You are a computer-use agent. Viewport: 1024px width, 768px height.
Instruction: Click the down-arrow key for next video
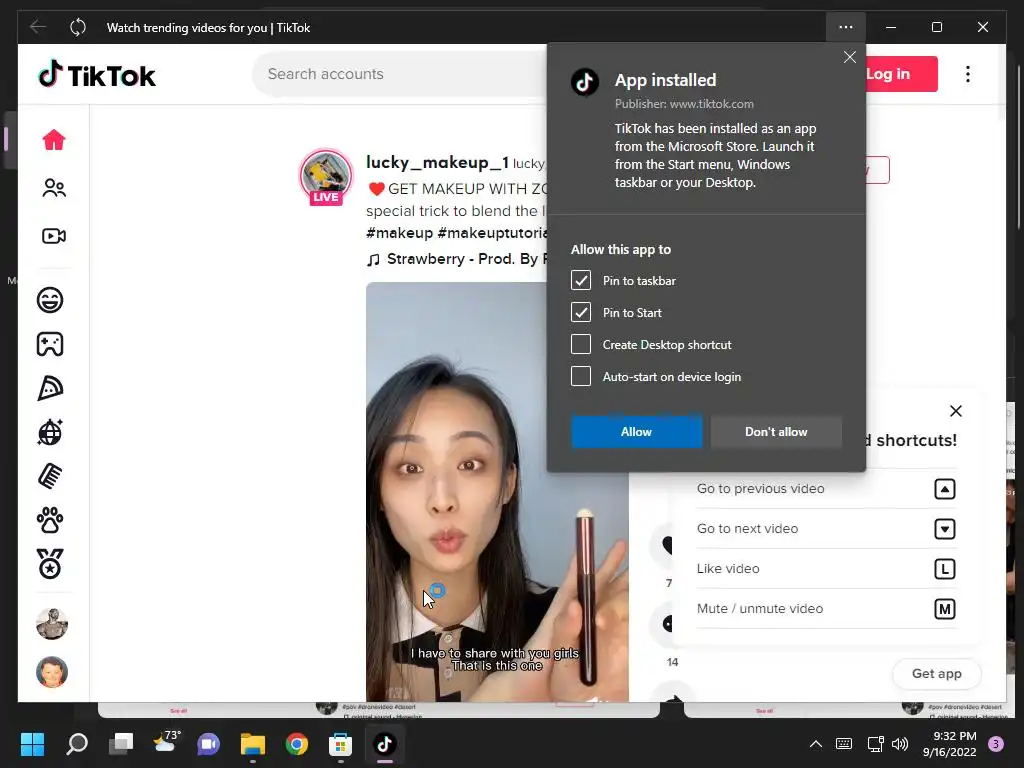coord(944,528)
